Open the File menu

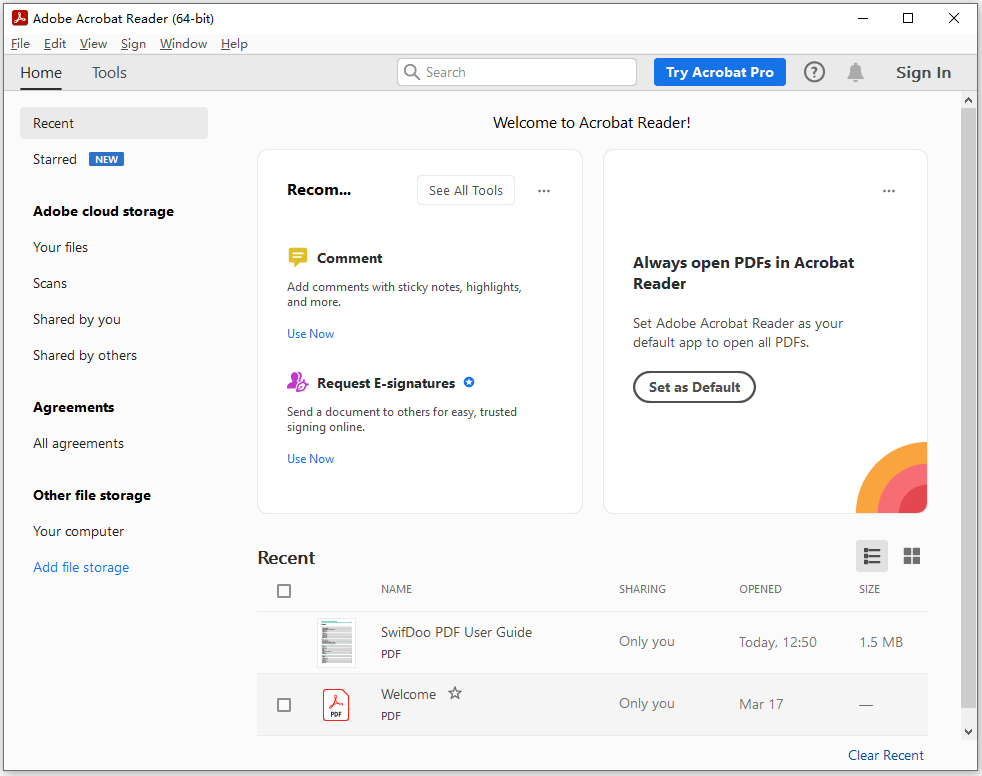[x=20, y=44]
